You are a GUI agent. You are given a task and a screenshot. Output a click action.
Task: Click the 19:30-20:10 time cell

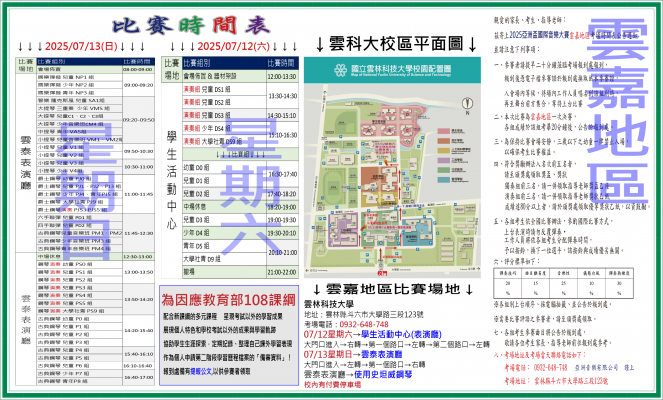point(282,233)
